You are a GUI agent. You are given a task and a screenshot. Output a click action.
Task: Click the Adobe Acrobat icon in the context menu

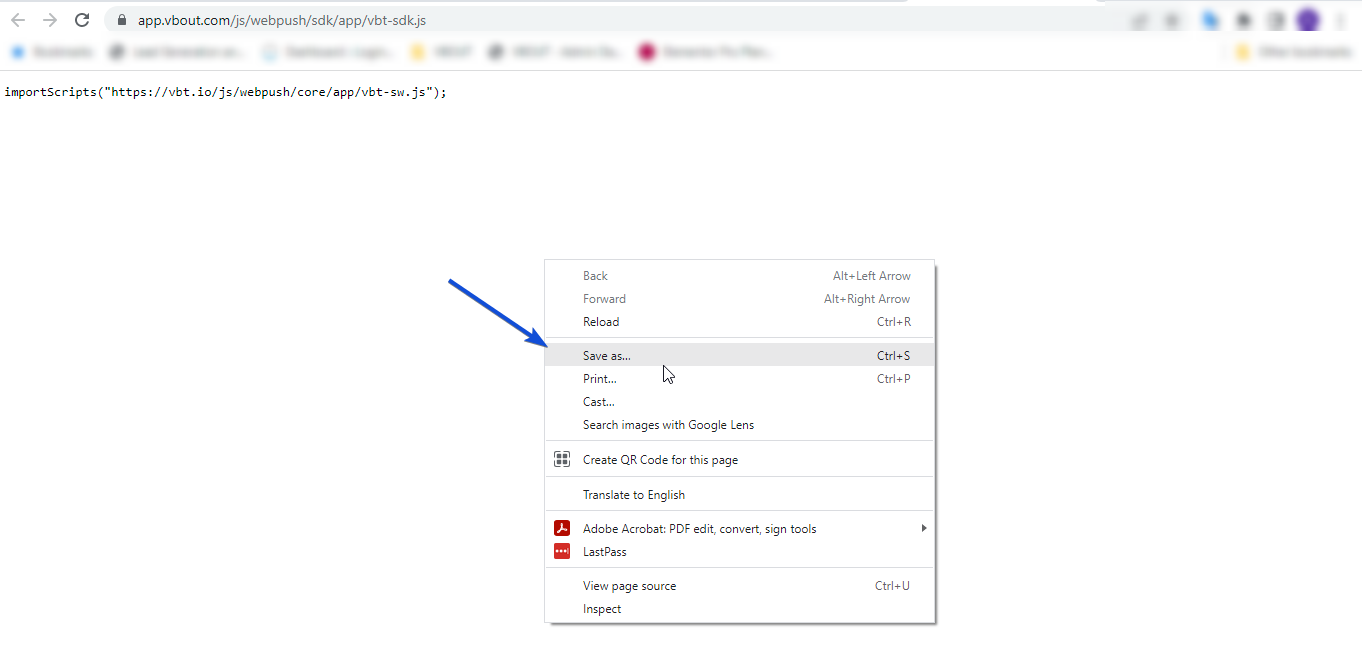click(562, 529)
